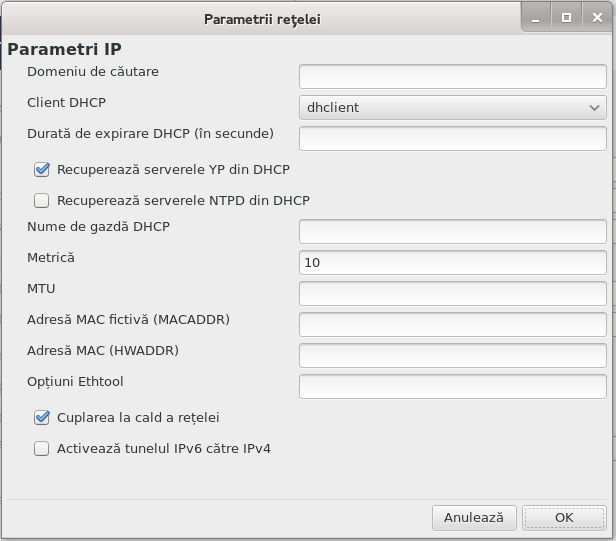Viewport: 616px width, 541px height.
Task: Click the Metrică field showing 10
Action: click(453, 262)
